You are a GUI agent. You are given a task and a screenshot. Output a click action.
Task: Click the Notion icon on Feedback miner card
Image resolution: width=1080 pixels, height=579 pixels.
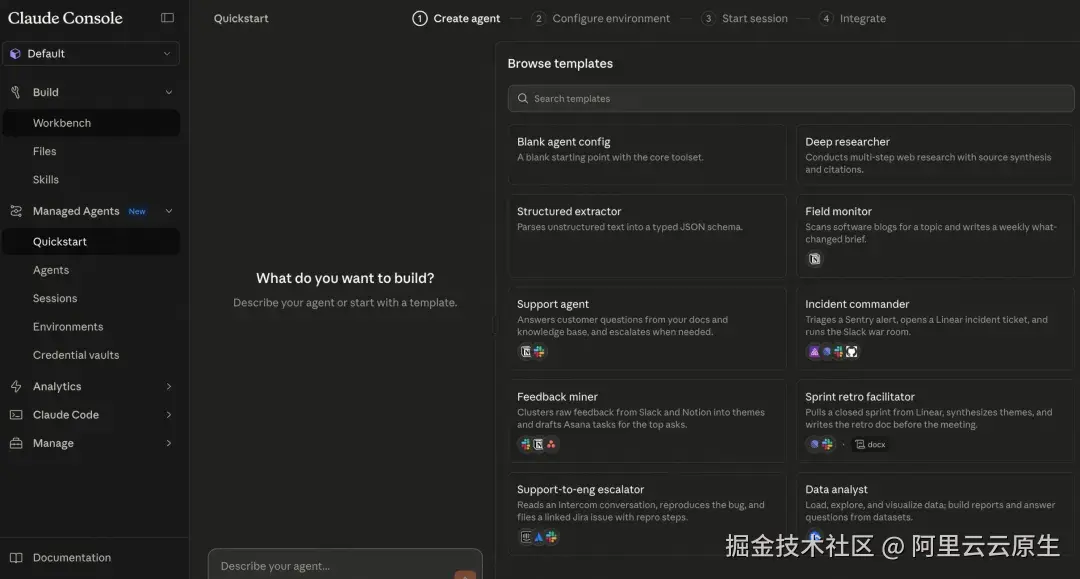point(538,445)
